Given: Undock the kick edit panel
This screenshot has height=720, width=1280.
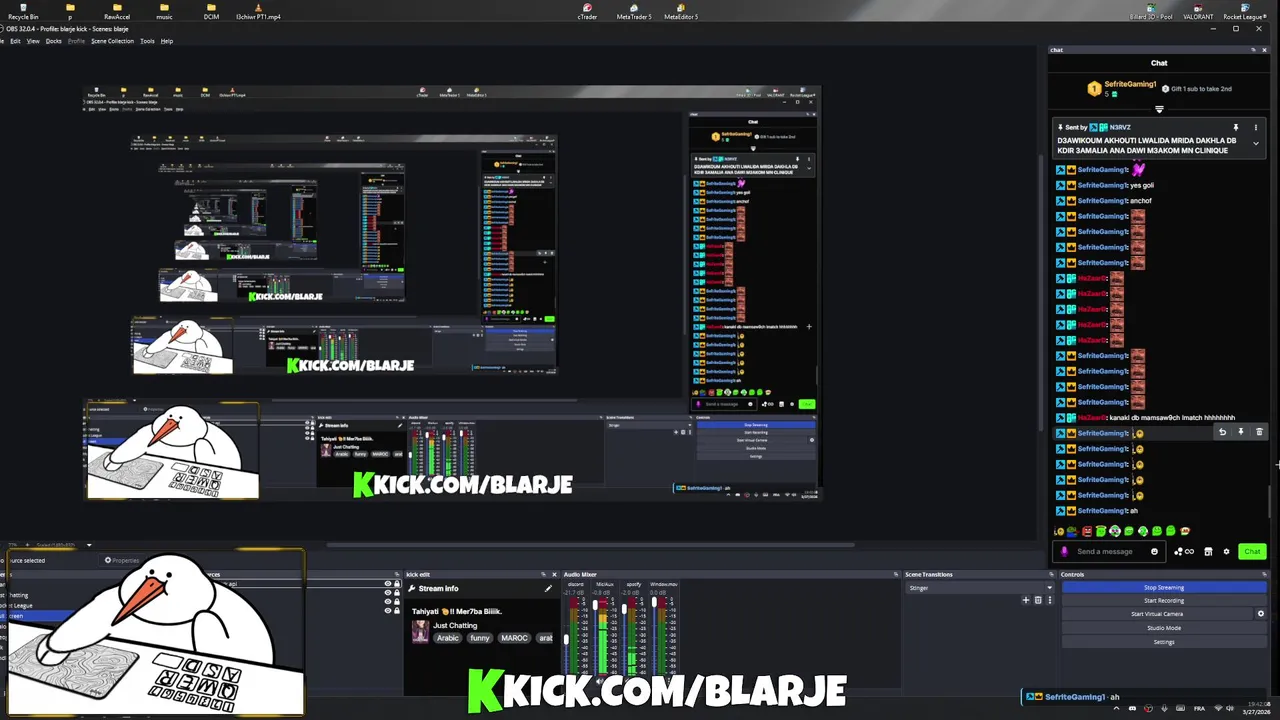Looking at the screenshot, I should (x=543, y=575).
